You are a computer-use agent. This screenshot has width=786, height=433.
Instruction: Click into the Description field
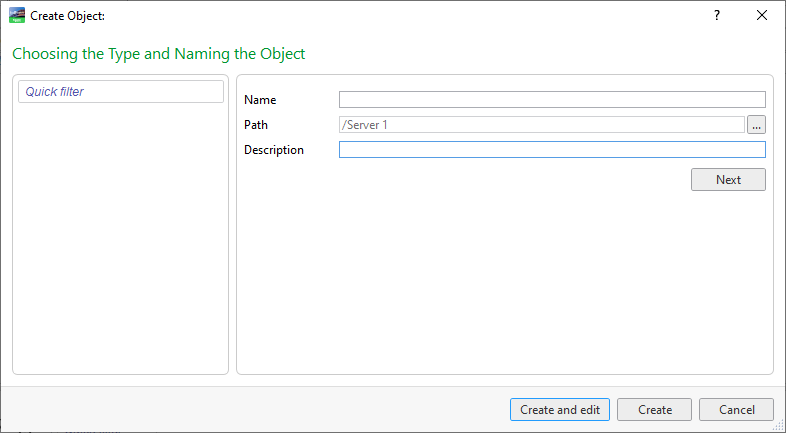pos(552,150)
